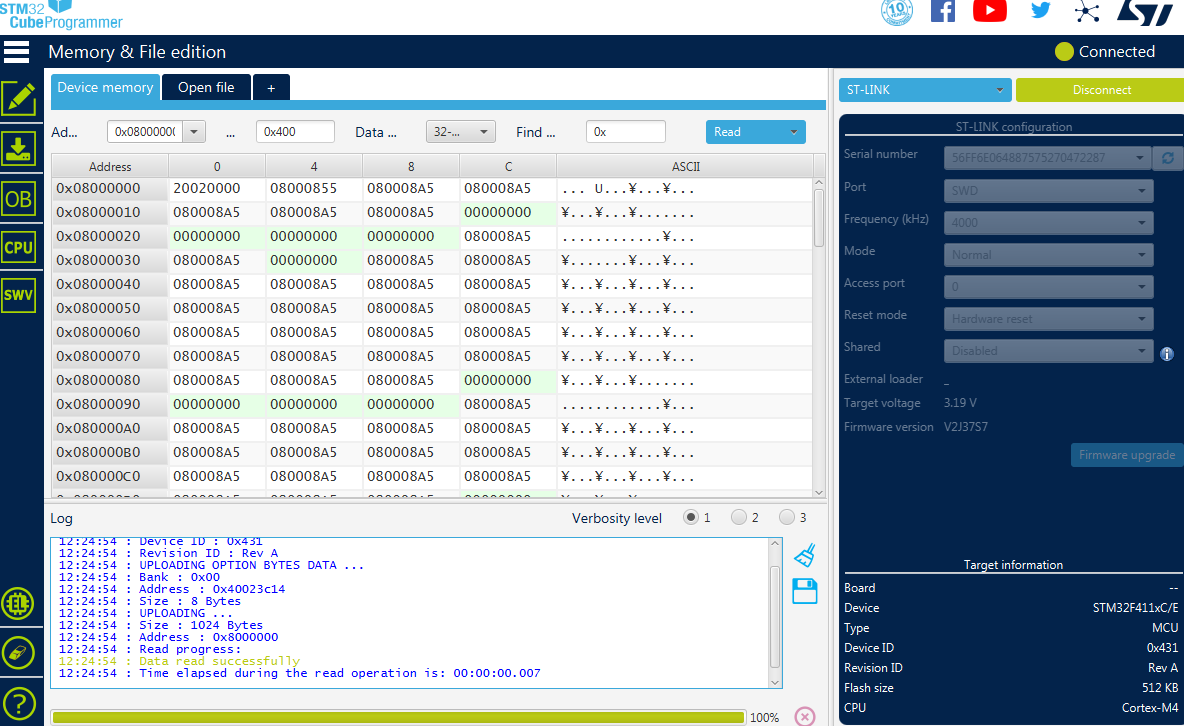This screenshot has width=1184, height=726.
Task: Open ST YouTube channel icon
Action: (x=990, y=11)
